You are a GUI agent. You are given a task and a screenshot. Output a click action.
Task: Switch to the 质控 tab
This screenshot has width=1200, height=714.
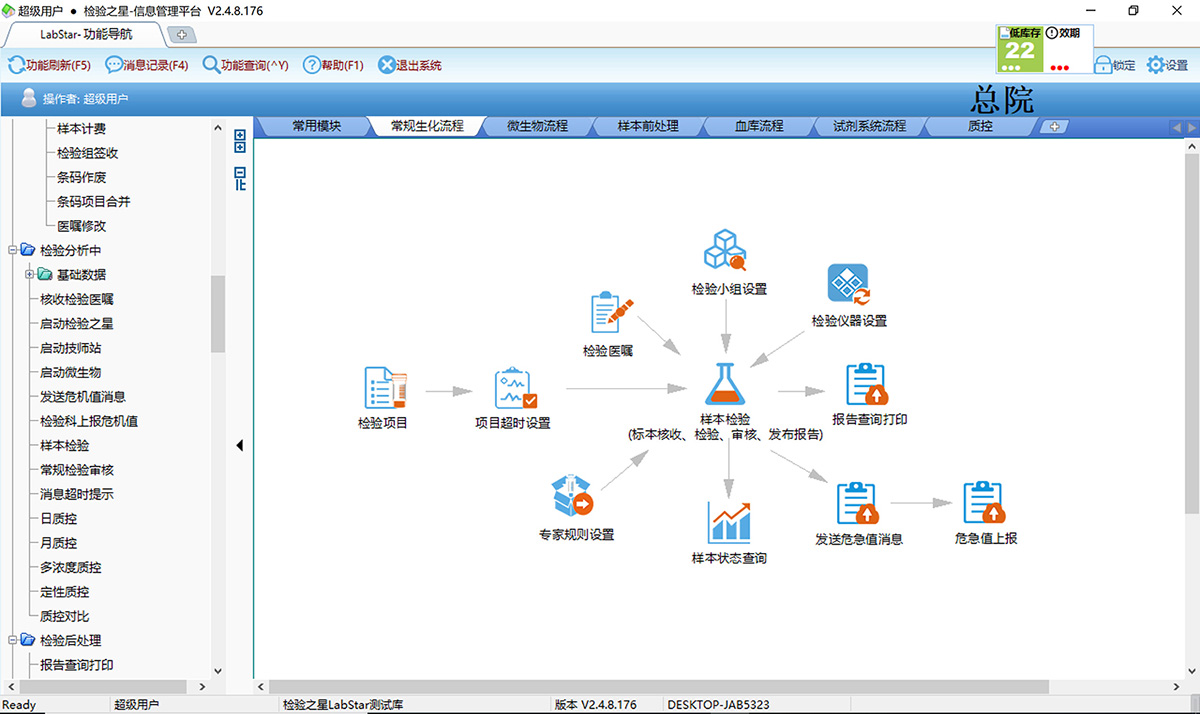coord(980,126)
